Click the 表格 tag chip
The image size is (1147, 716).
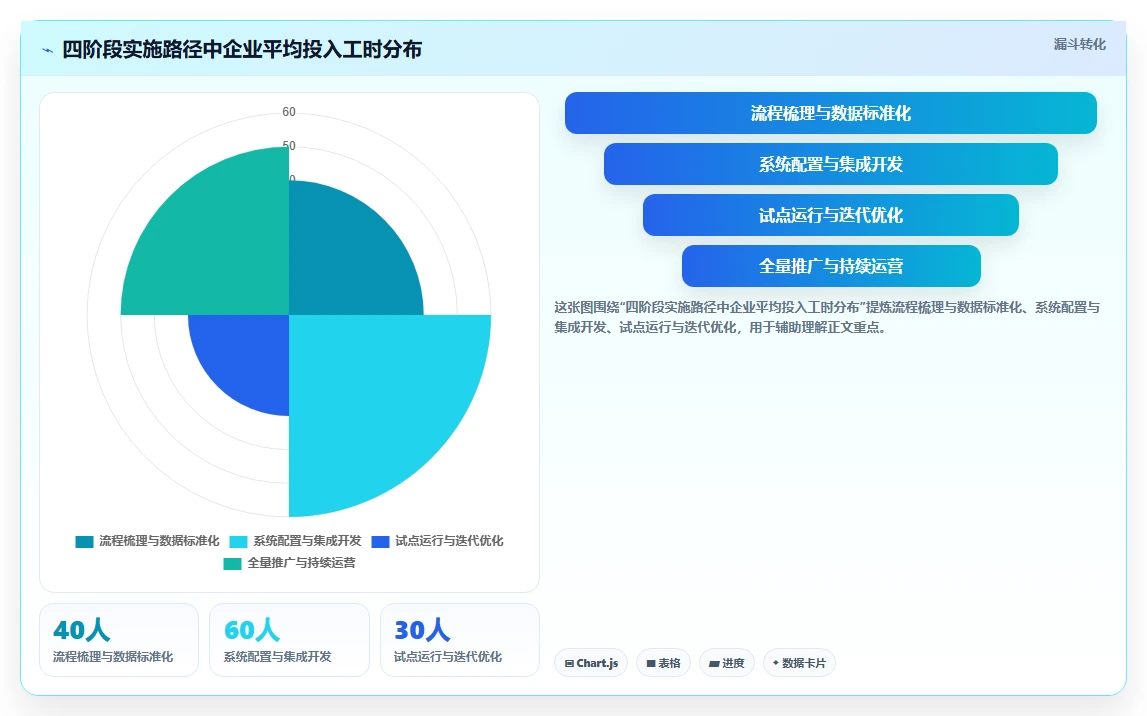(x=663, y=663)
